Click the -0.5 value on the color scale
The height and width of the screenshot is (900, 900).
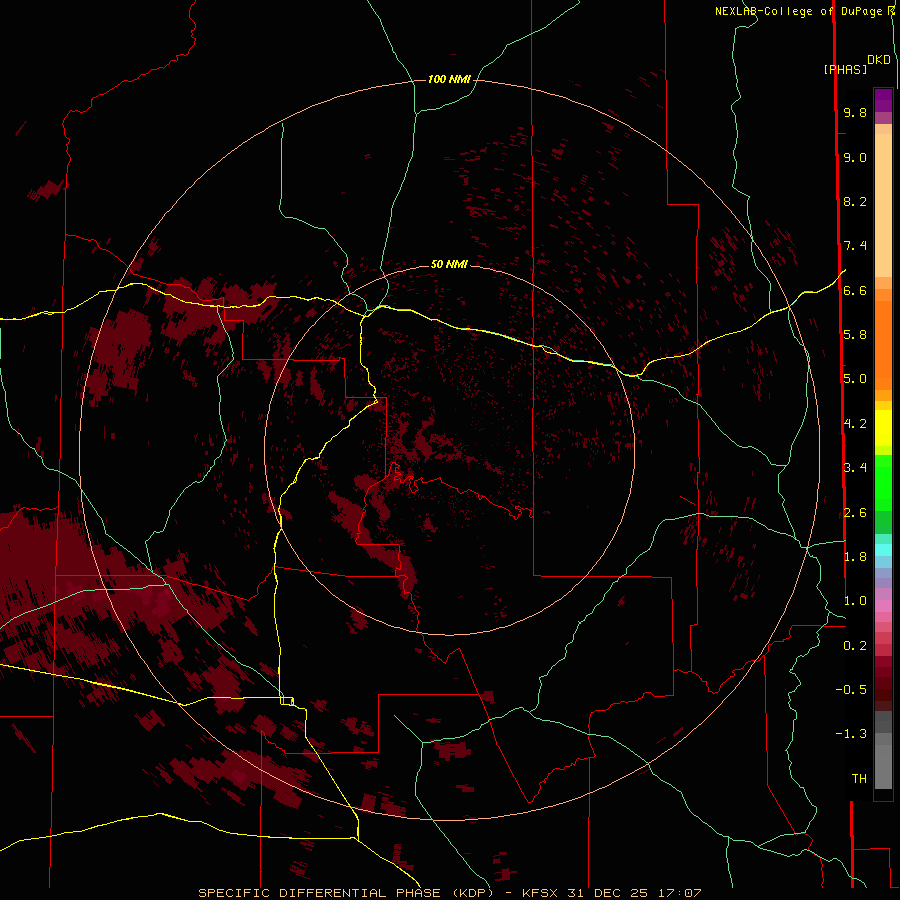[x=851, y=690]
